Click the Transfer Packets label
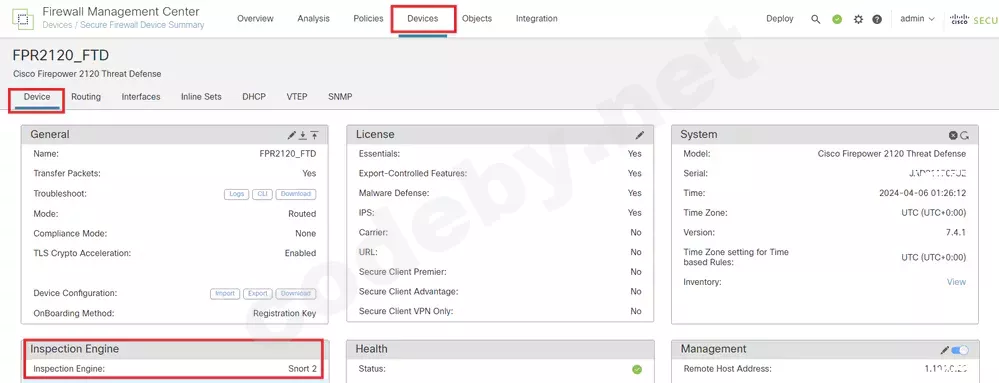Image resolution: width=999 pixels, height=383 pixels. tap(67, 173)
